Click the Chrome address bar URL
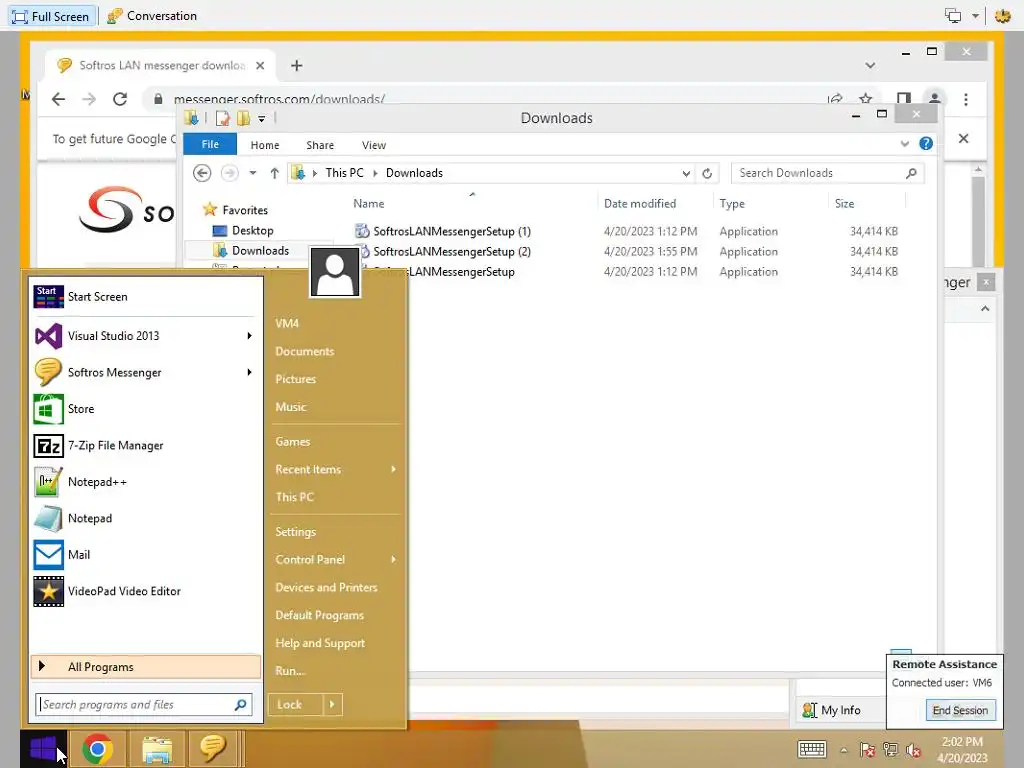Viewport: 1024px width, 768px height. (280, 99)
